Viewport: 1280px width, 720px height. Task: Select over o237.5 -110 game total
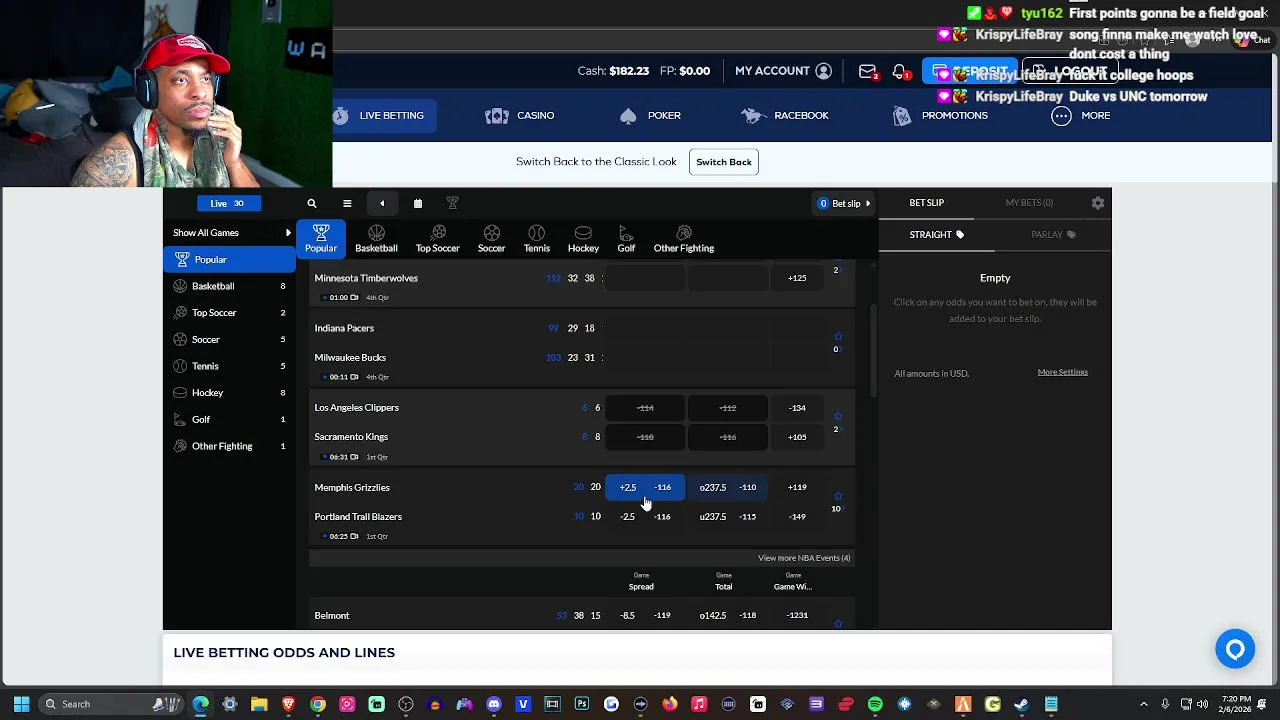point(728,488)
